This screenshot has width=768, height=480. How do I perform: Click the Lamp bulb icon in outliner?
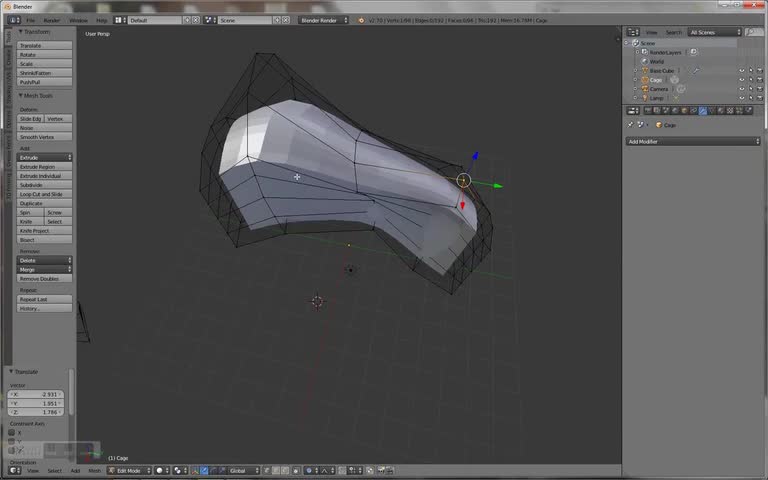(x=645, y=98)
